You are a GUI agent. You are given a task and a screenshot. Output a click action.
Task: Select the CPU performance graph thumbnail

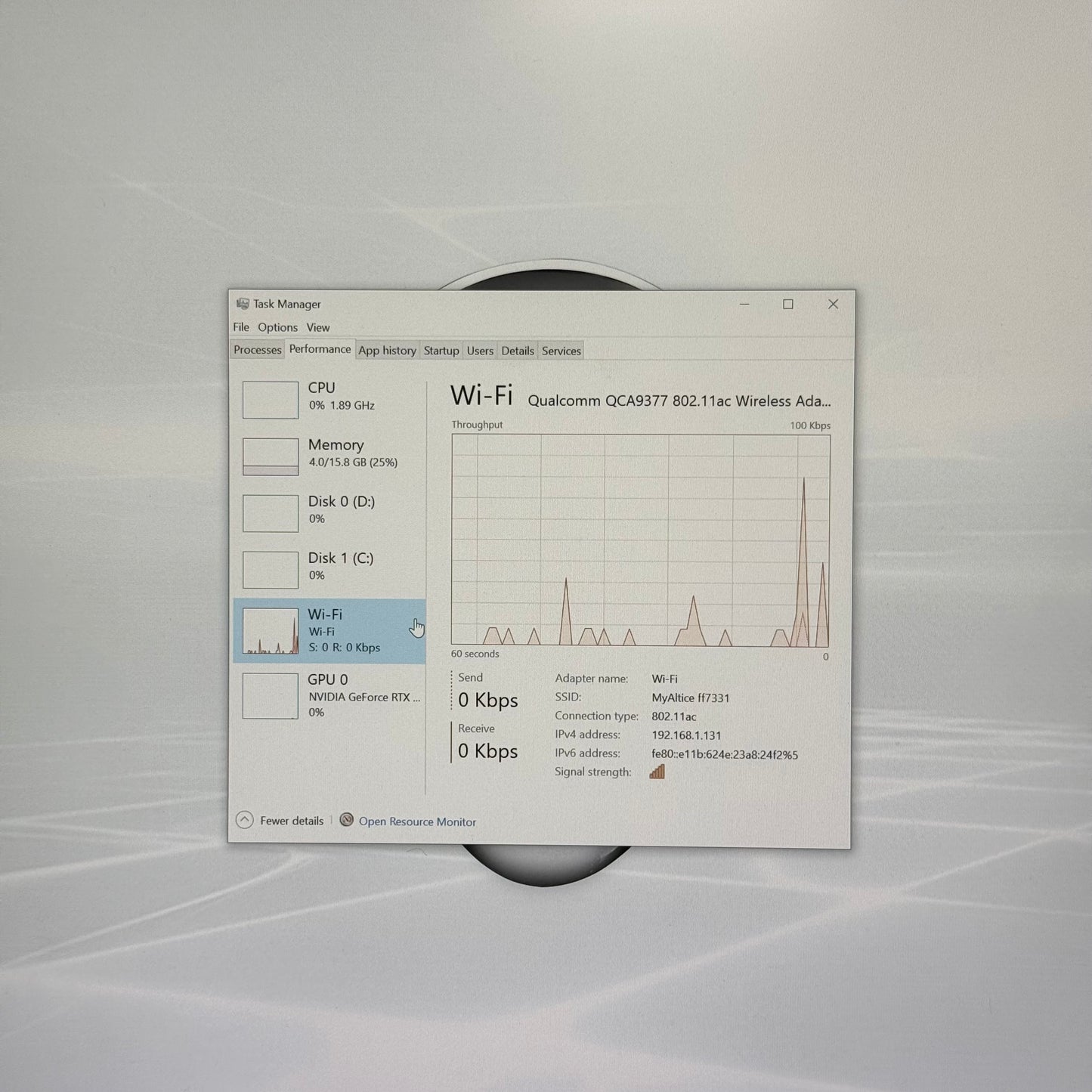click(x=271, y=400)
